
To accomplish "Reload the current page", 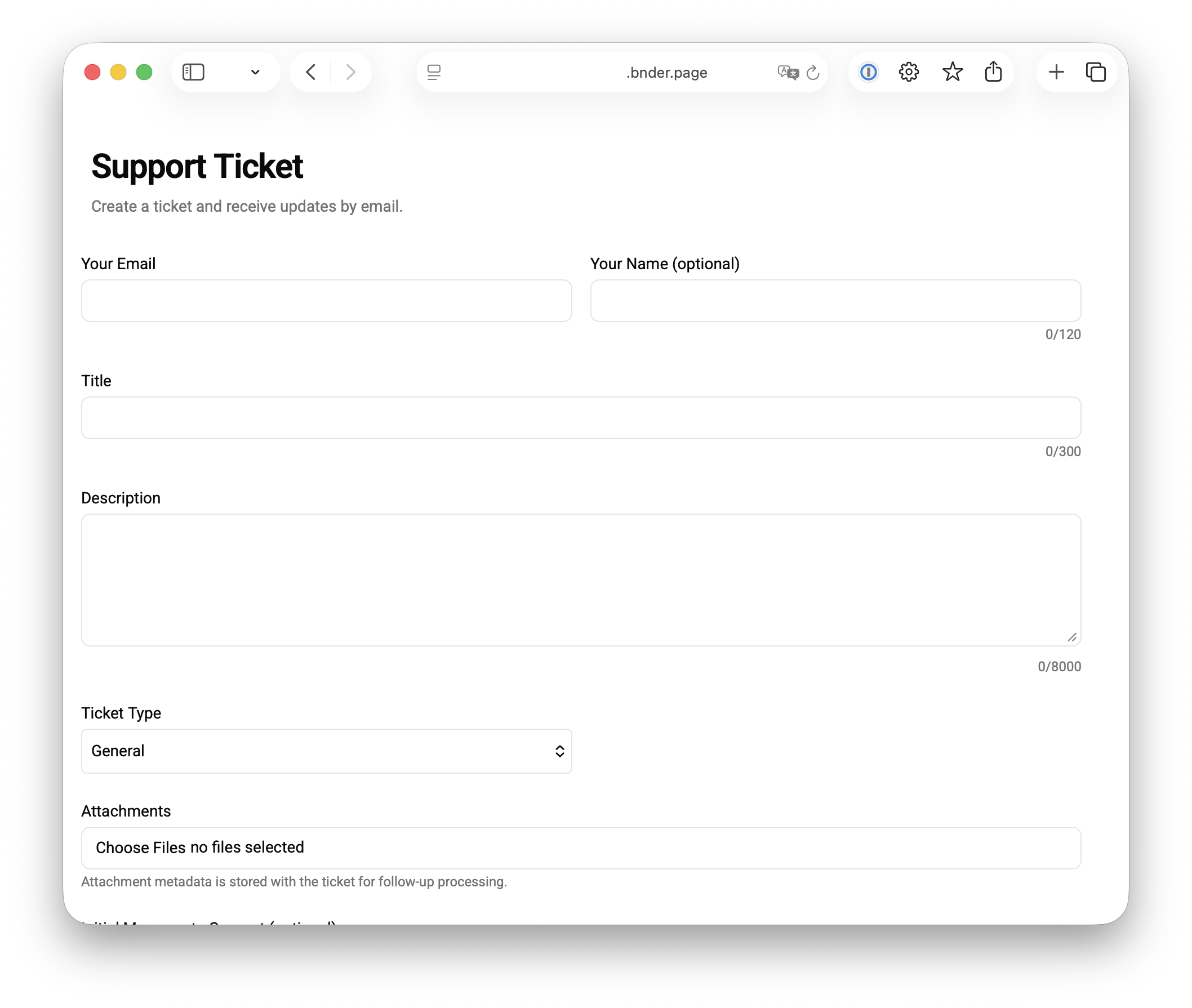I will click(x=813, y=72).
